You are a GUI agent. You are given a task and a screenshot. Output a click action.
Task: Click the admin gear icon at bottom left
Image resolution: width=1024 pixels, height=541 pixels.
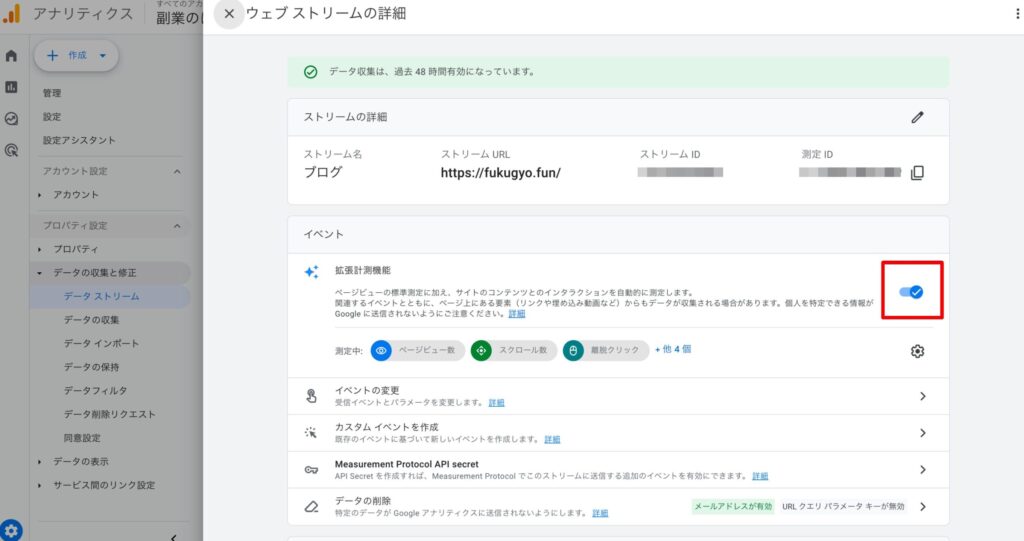pos(11,530)
